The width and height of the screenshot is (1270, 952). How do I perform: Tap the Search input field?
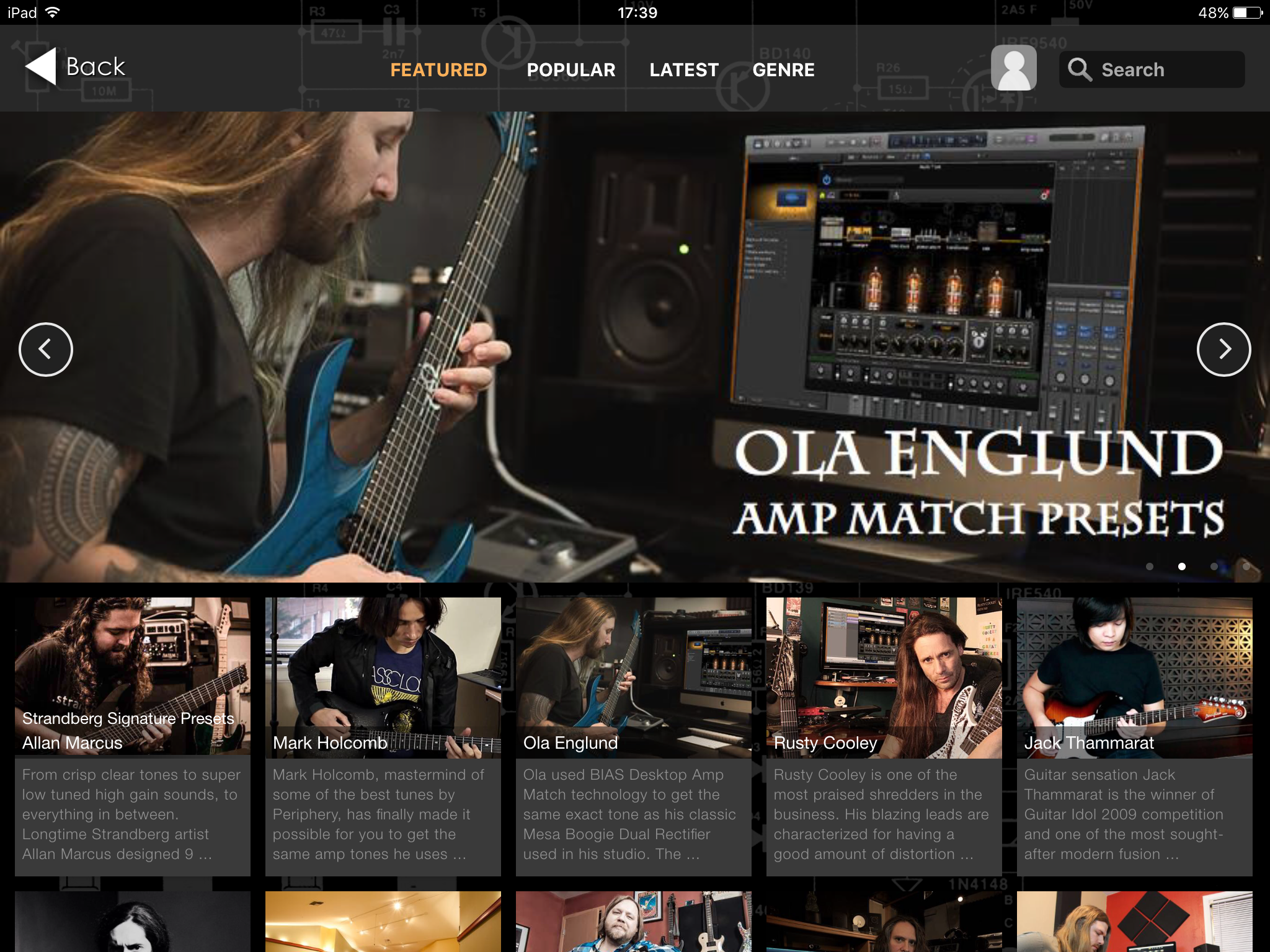tap(1152, 69)
